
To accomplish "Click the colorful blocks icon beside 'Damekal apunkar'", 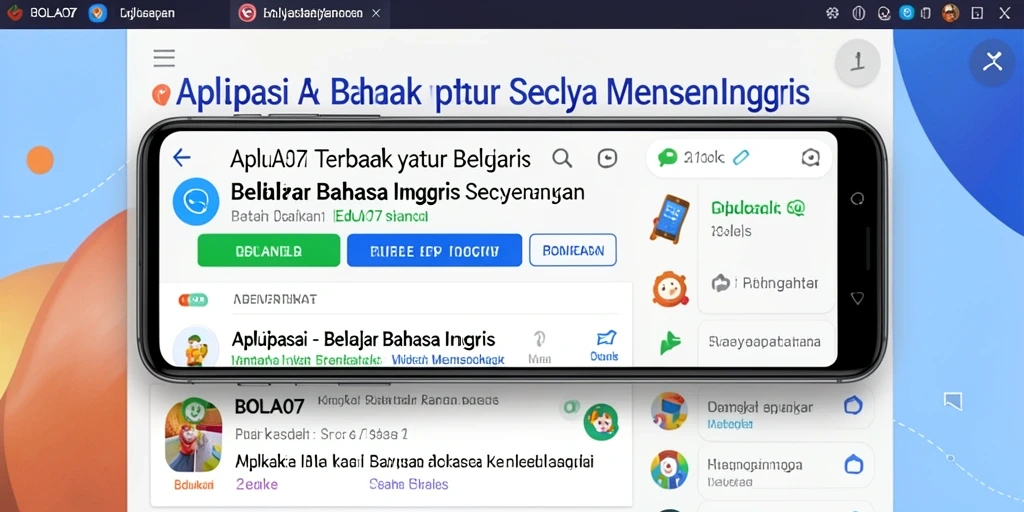I will pyautogui.click(x=669, y=411).
